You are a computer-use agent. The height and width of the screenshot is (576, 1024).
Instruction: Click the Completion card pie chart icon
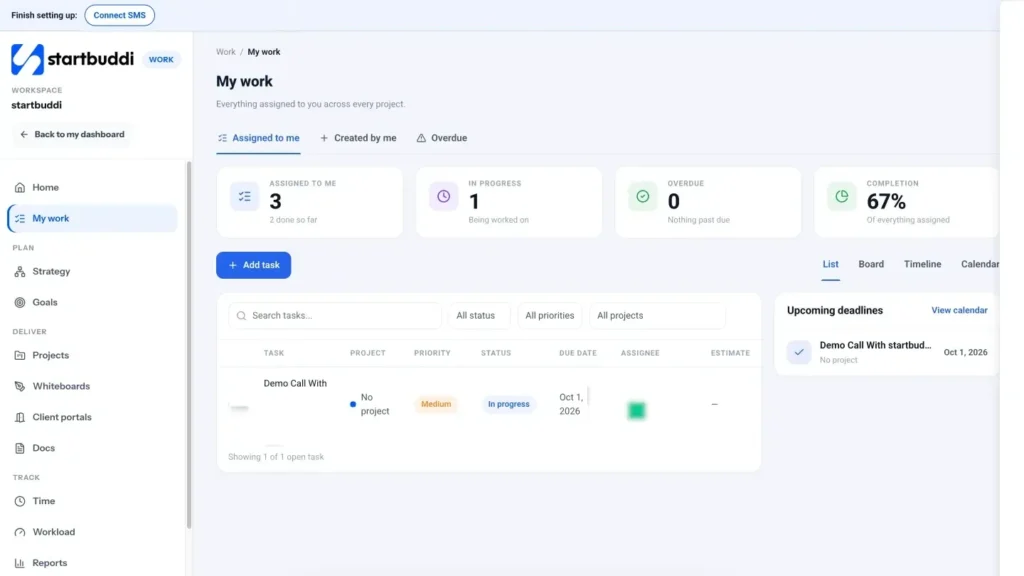tap(842, 197)
